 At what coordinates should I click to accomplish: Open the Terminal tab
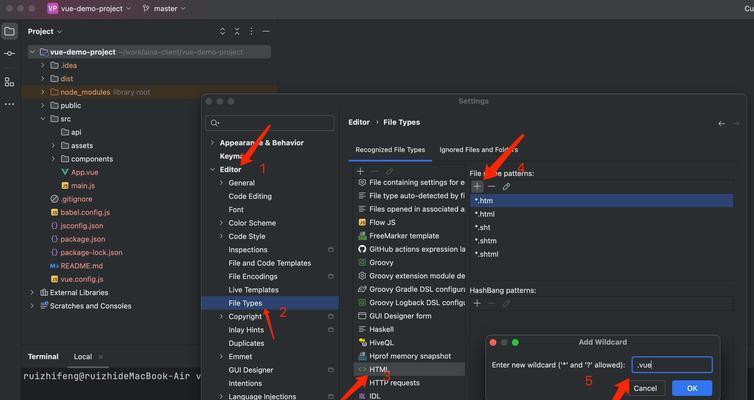click(x=43, y=356)
